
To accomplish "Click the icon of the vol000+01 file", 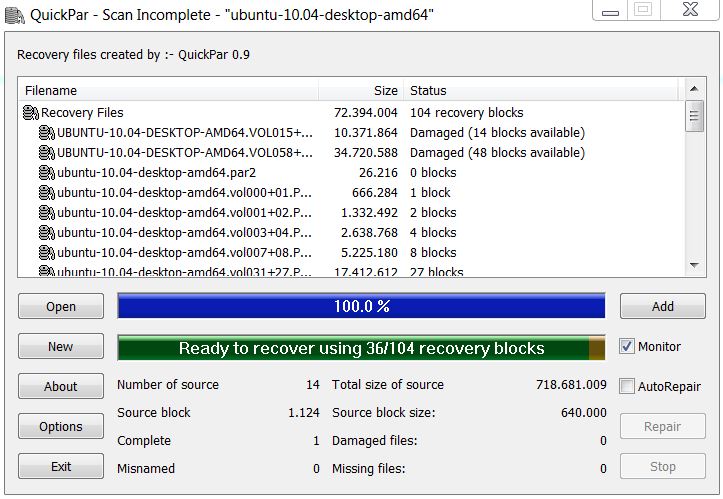I will coord(47,192).
